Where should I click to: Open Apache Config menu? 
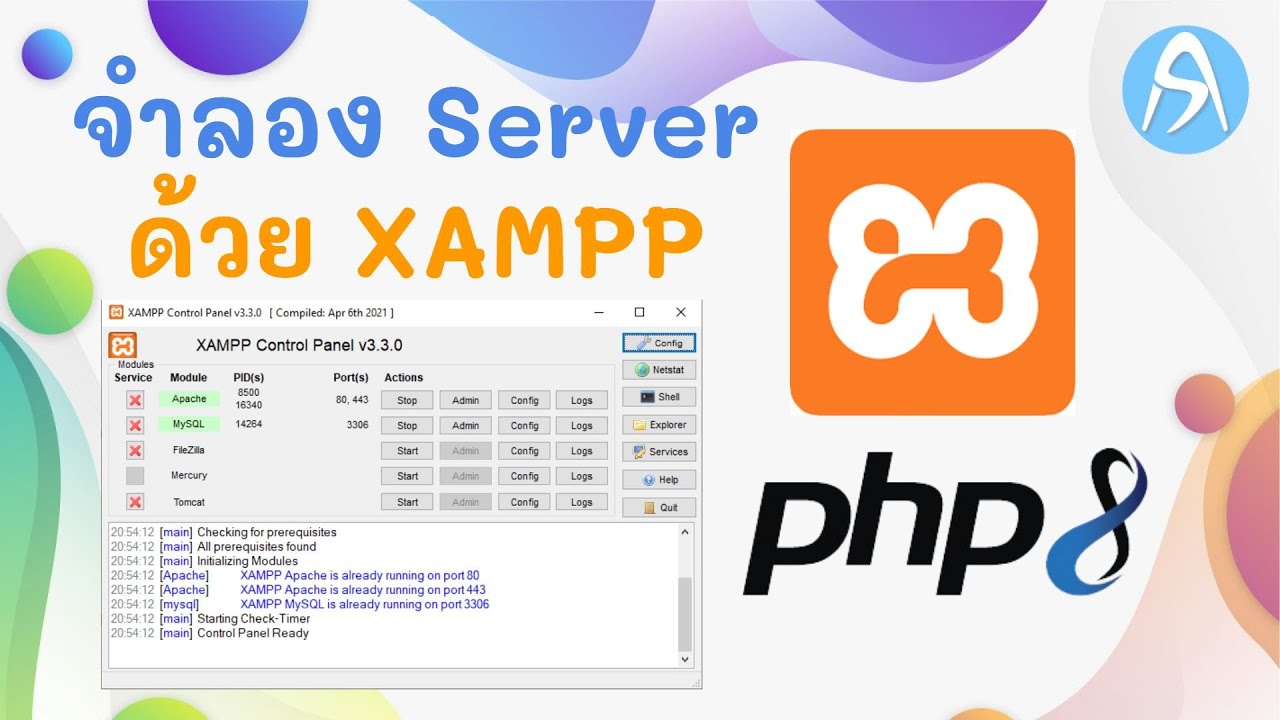pyautogui.click(x=524, y=400)
